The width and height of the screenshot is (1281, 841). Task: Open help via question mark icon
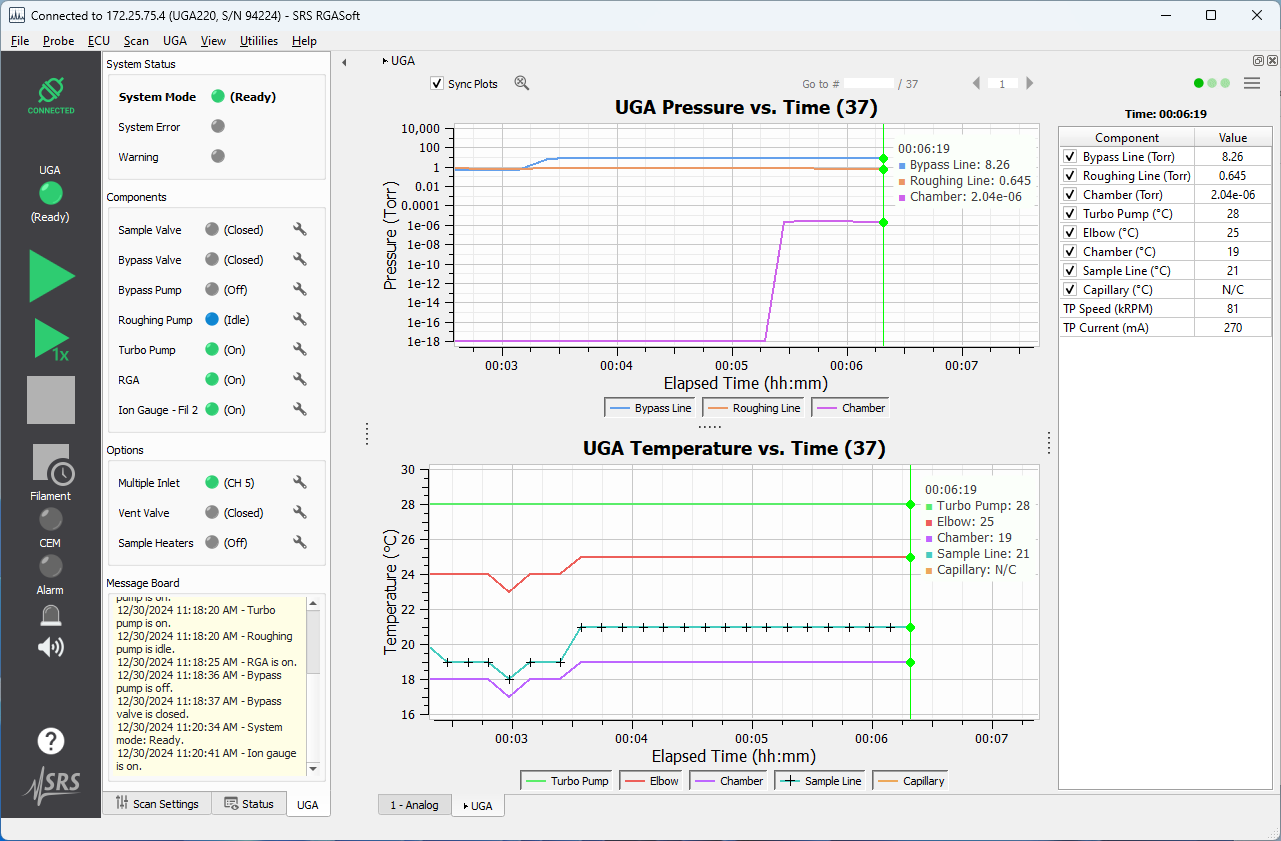coord(51,741)
